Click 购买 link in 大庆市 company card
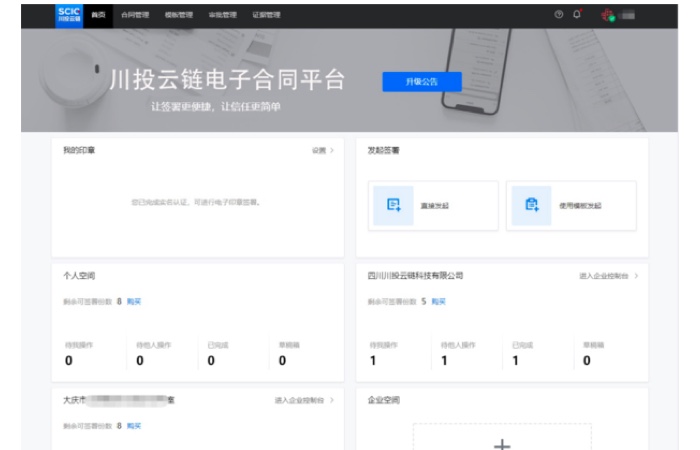Screen dimensions: 700x450 [x=133, y=426]
